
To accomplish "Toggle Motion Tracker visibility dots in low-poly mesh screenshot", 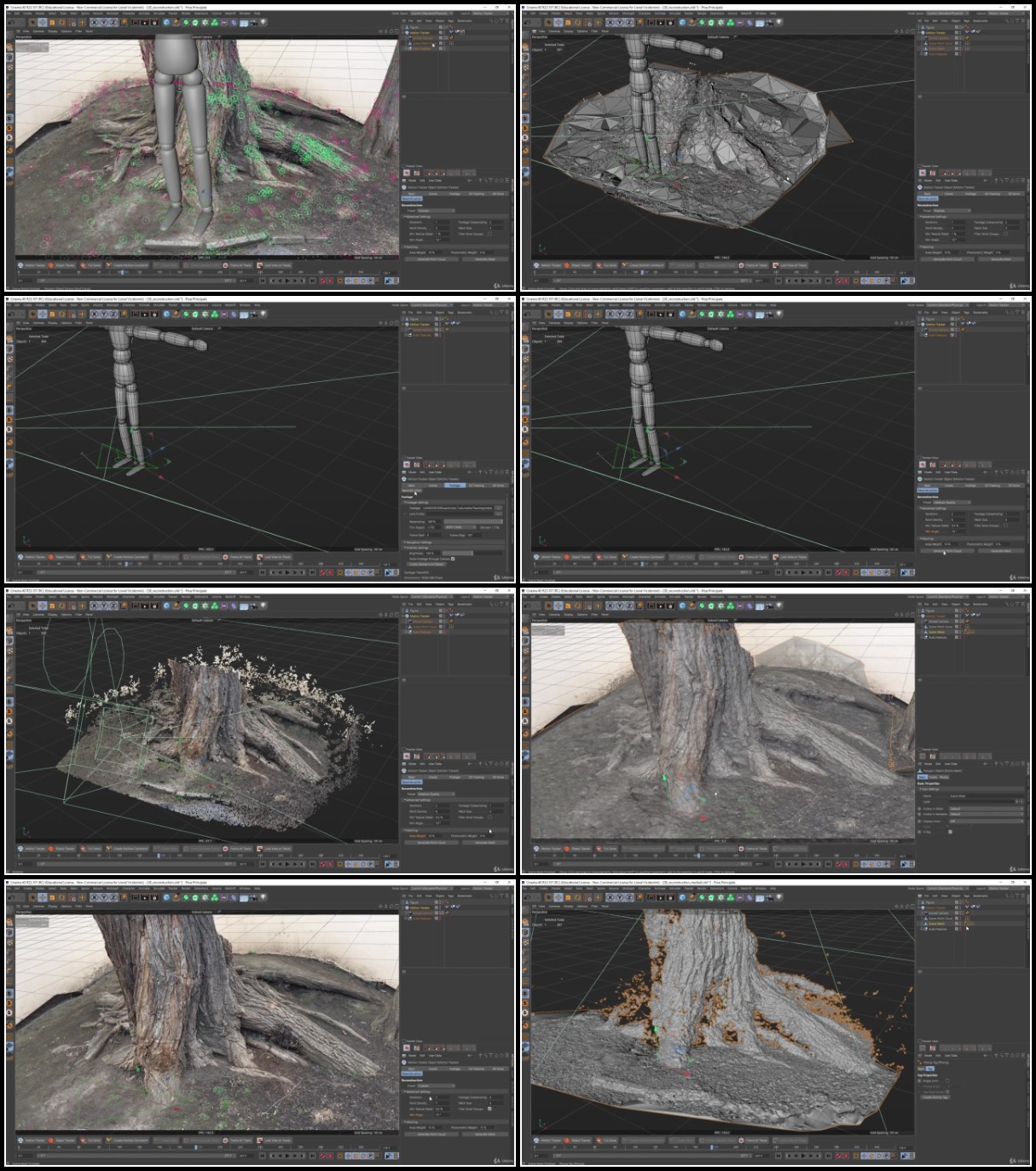I will pyautogui.click(x=960, y=32).
